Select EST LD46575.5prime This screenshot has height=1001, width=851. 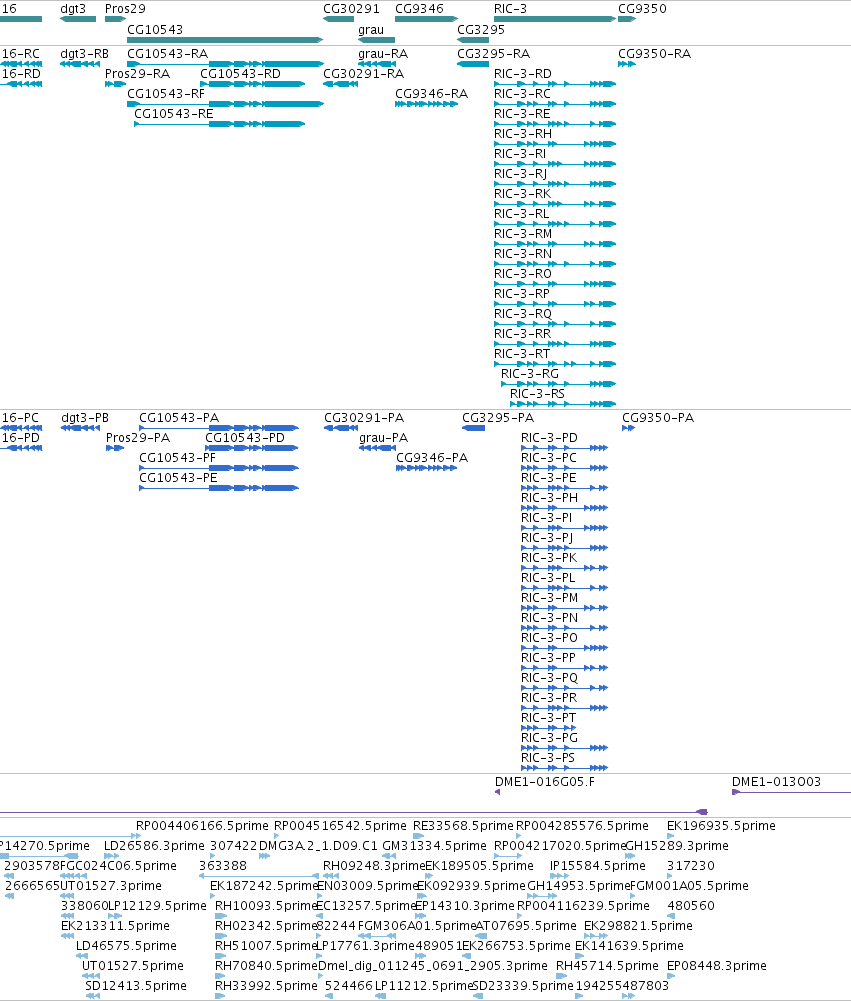pos(126,945)
